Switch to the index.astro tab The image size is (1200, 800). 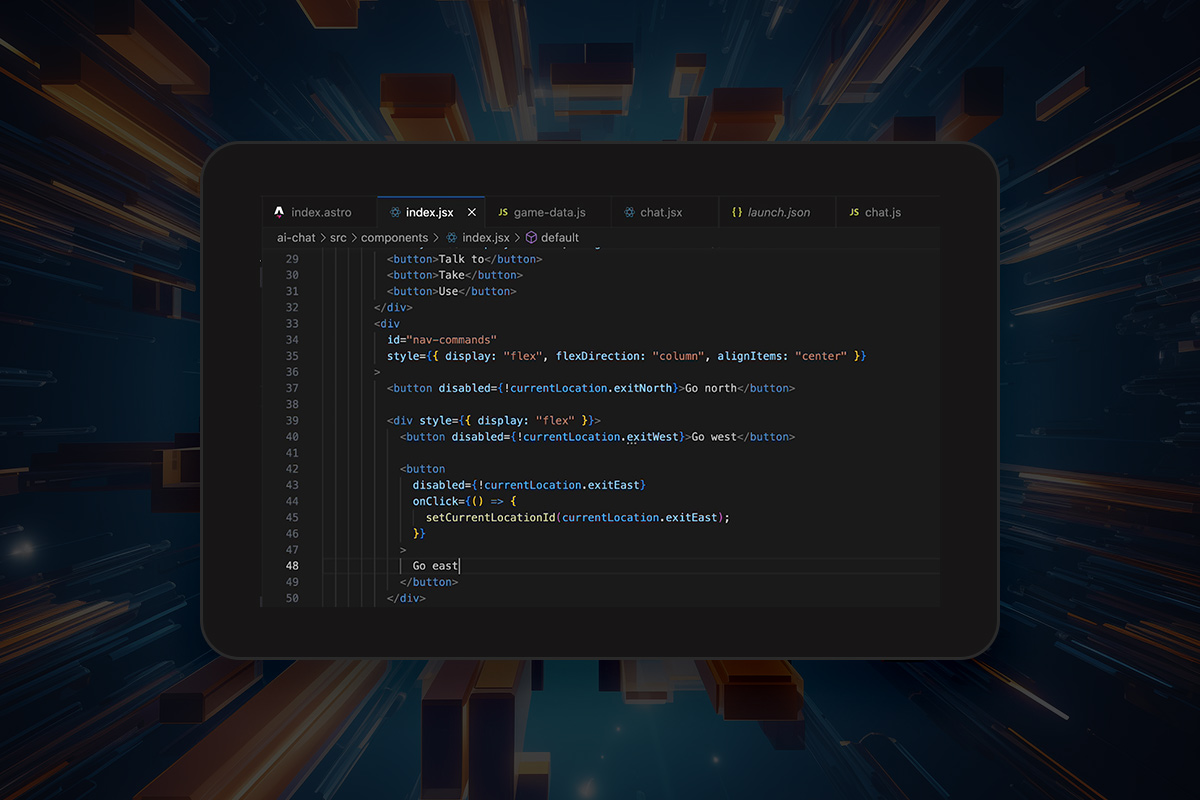point(319,212)
